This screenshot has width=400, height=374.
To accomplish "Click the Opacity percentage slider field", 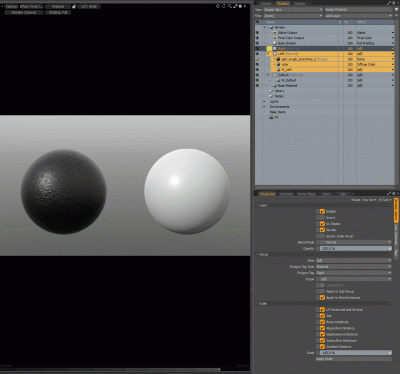I will pyautogui.click(x=354, y=249).
